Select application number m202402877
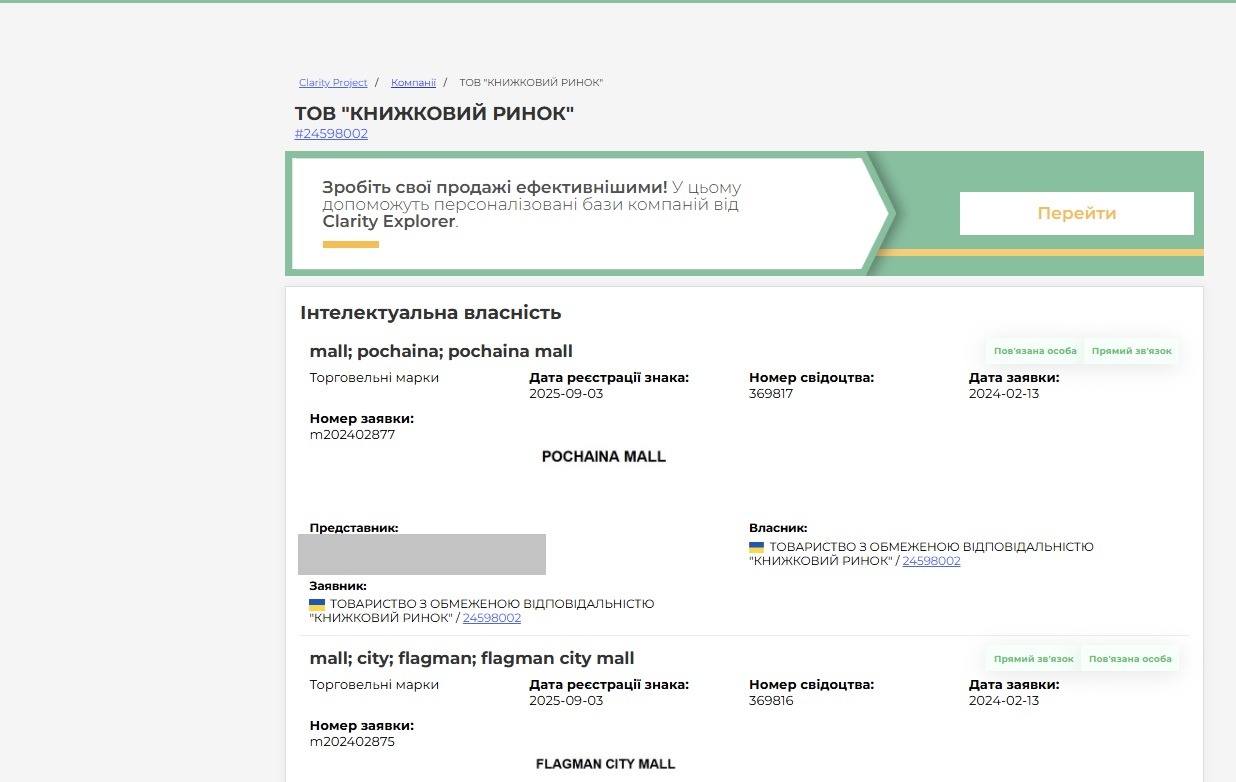 click(x=353, y=434)
